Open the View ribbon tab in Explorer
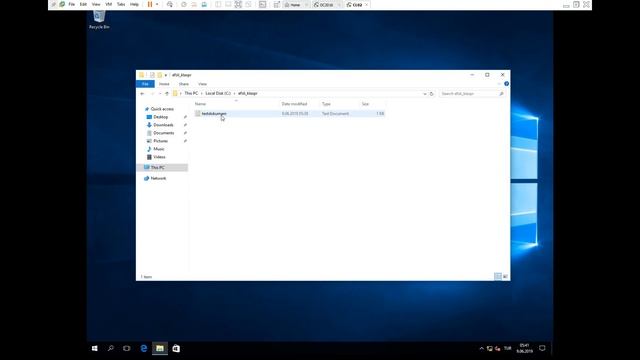The image size is (640, 360). click(x=202, y=84)
